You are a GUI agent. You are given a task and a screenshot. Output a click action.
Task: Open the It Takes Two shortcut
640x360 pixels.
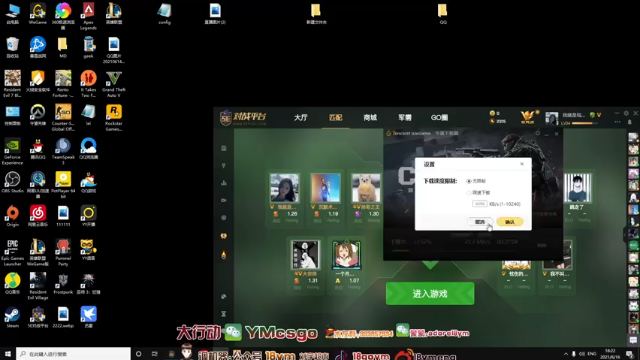[88, 84]
